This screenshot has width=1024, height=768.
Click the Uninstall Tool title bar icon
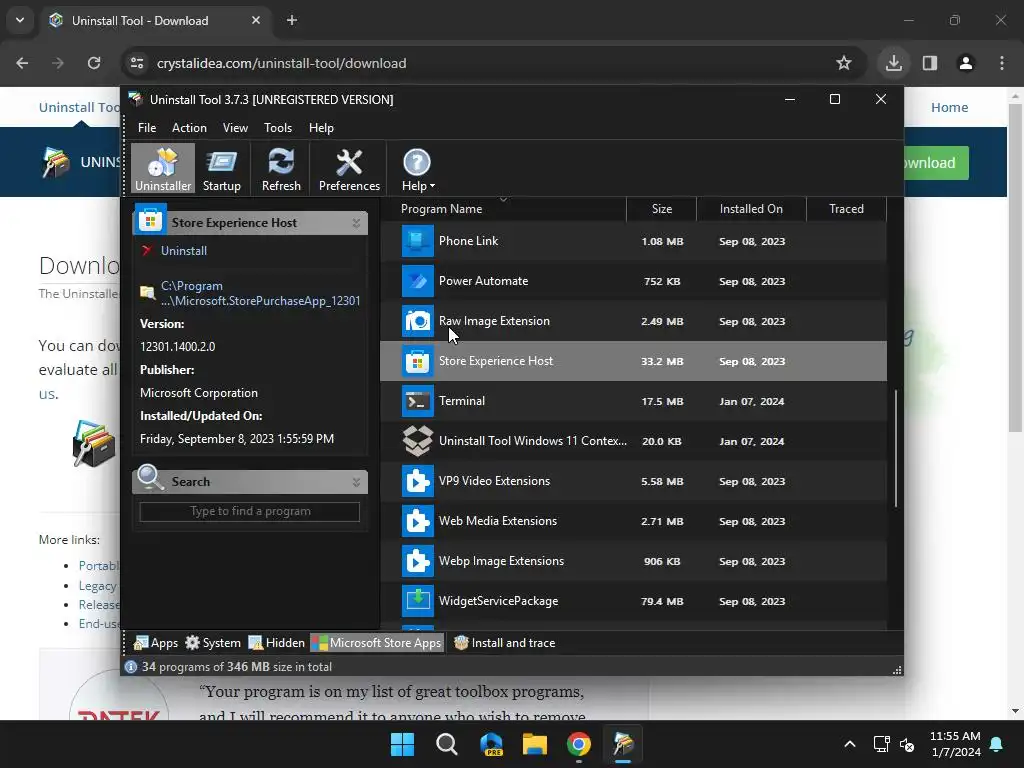coord(136,99)
